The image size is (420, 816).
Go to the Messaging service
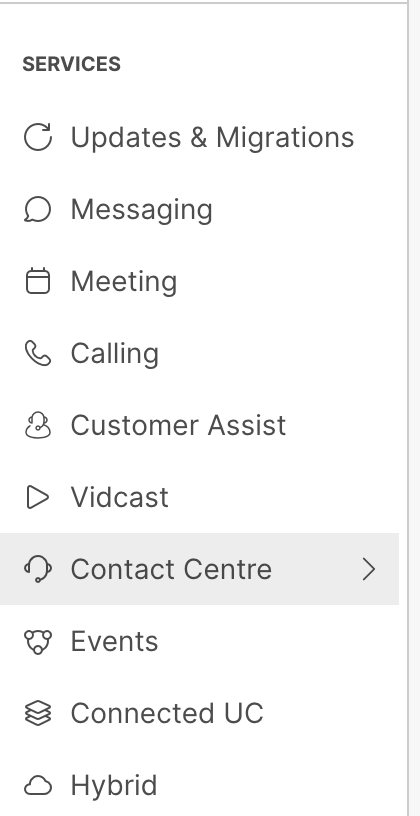coord(199,210)
